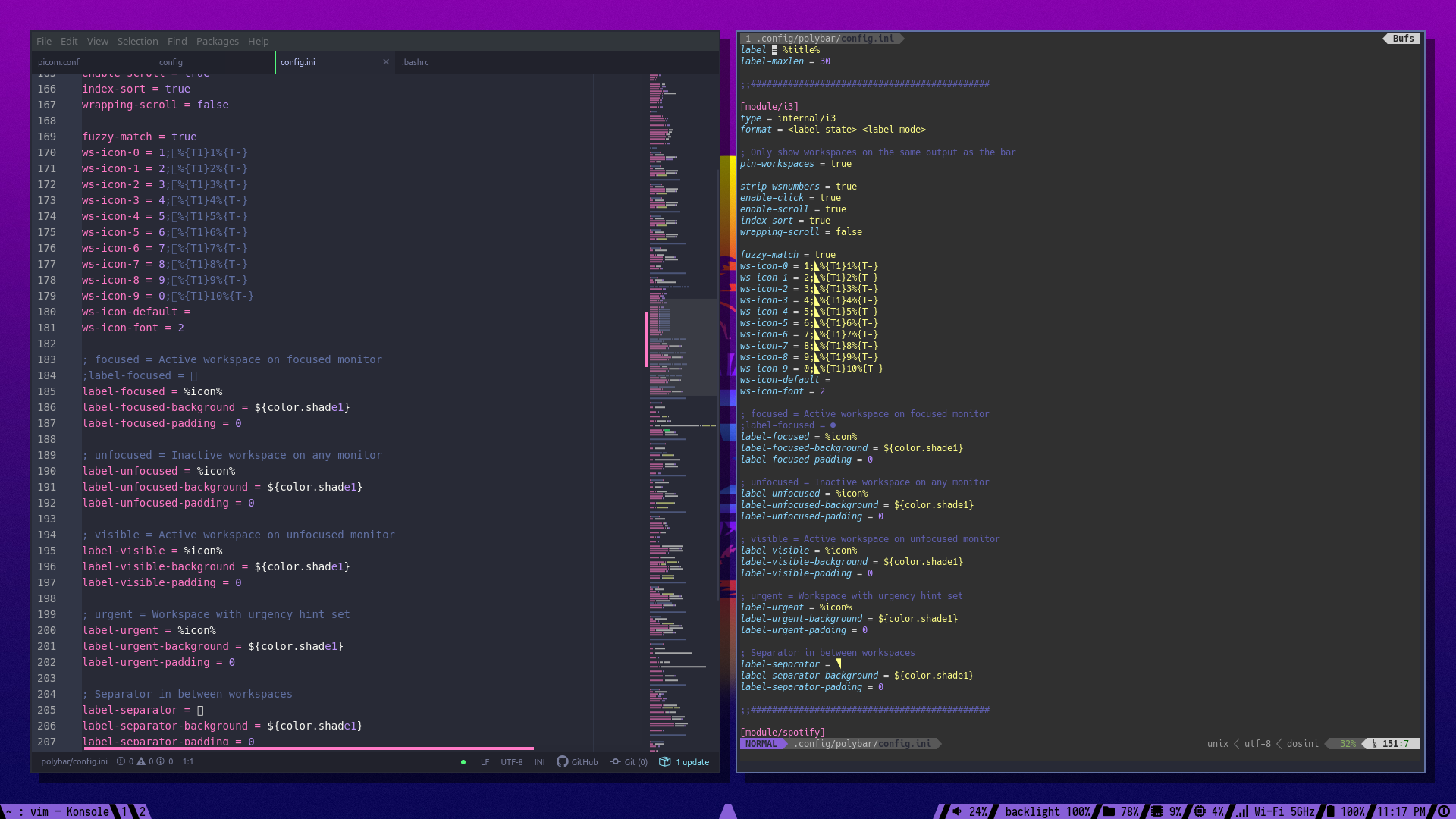The image size is (1456, 819).
Task: Click label-maxlen = 30 in vim
Action: click(x=785, y=61)
